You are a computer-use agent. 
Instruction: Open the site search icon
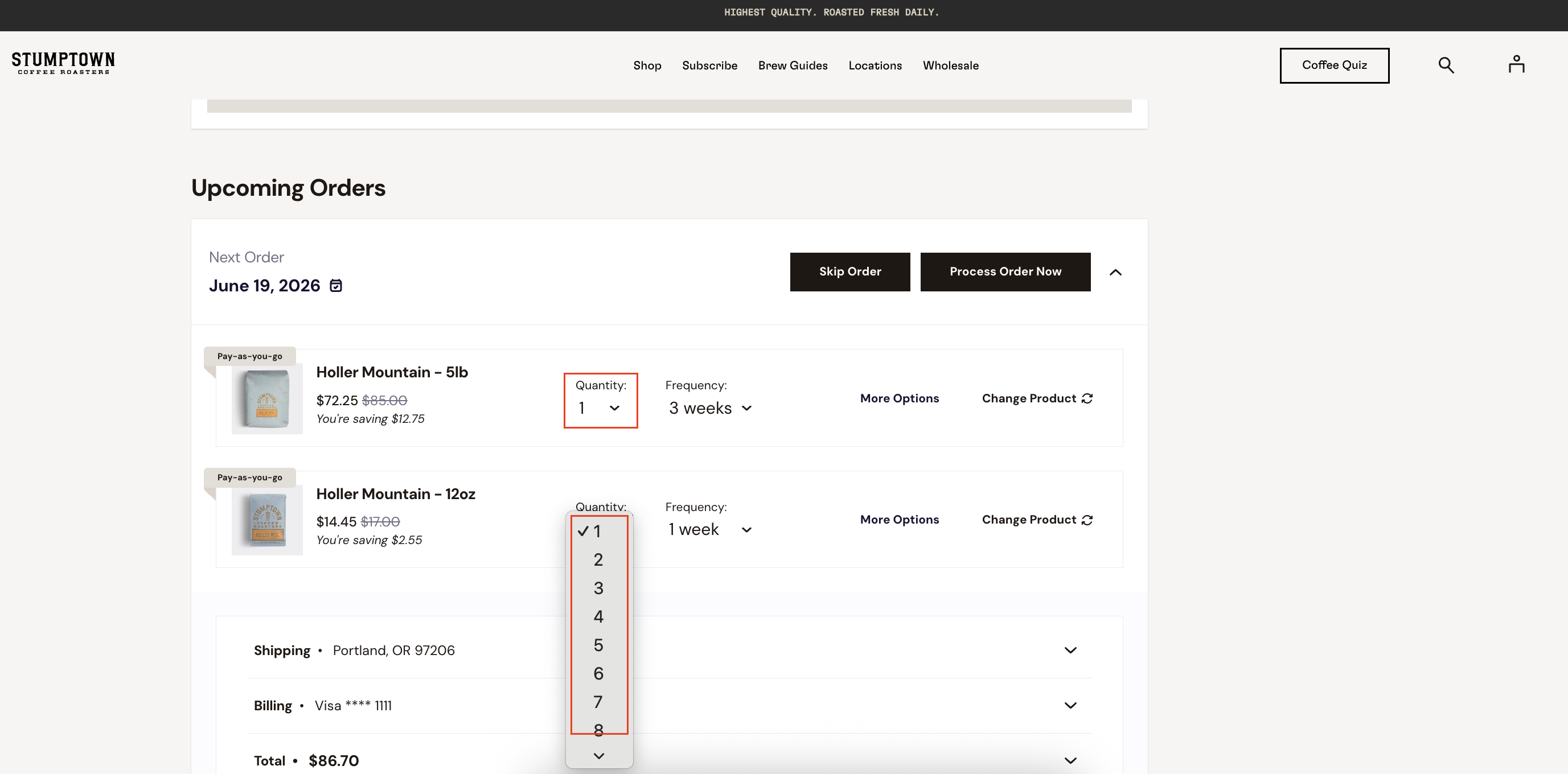[1446, 65]
